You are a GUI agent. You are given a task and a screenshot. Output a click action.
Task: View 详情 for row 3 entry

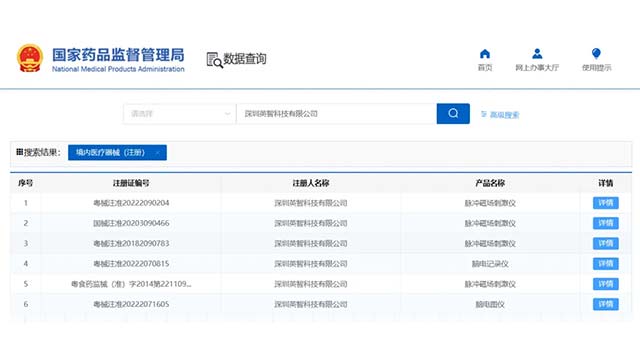(606, 243)
